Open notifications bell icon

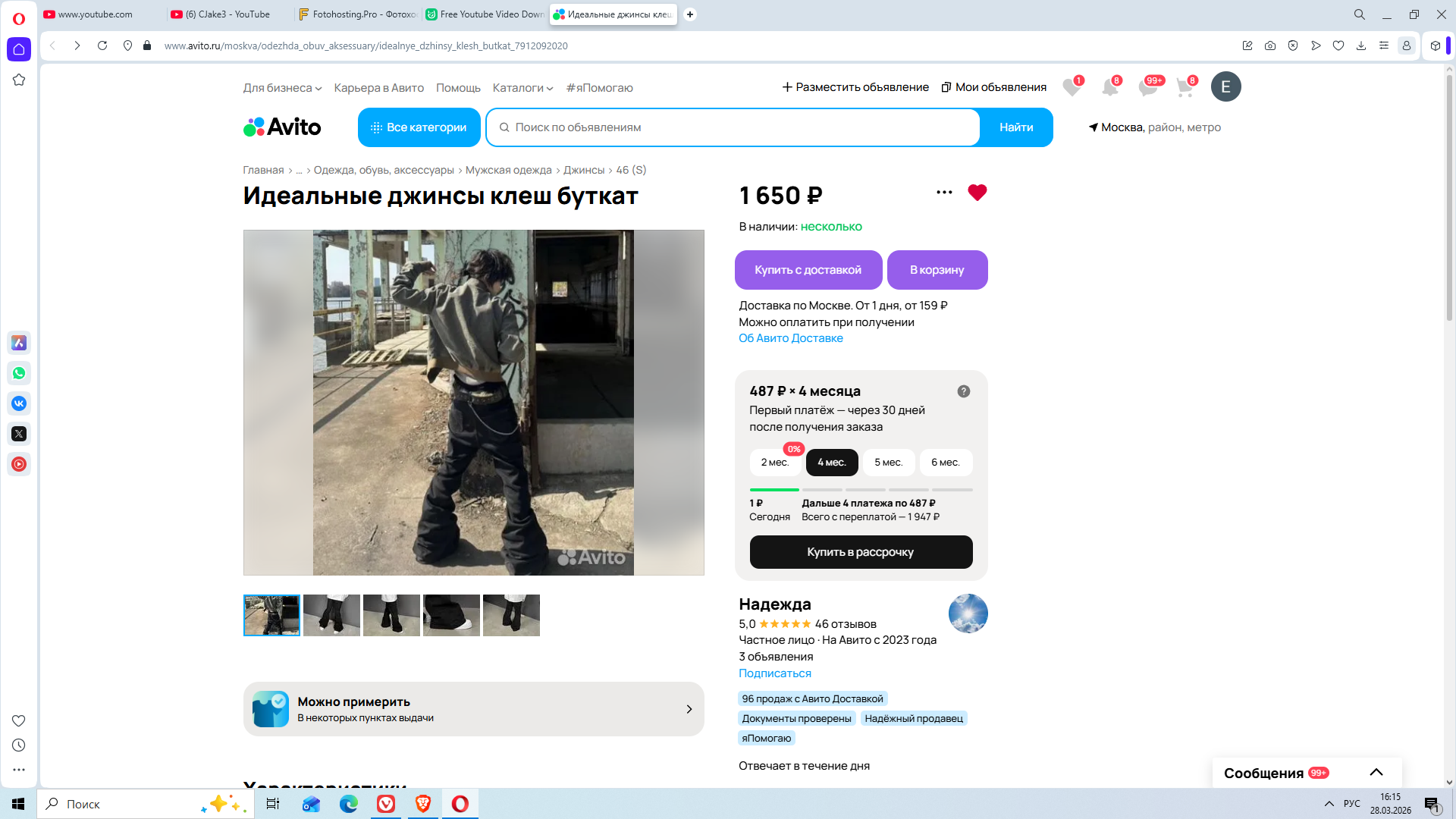click(1109, 87)
